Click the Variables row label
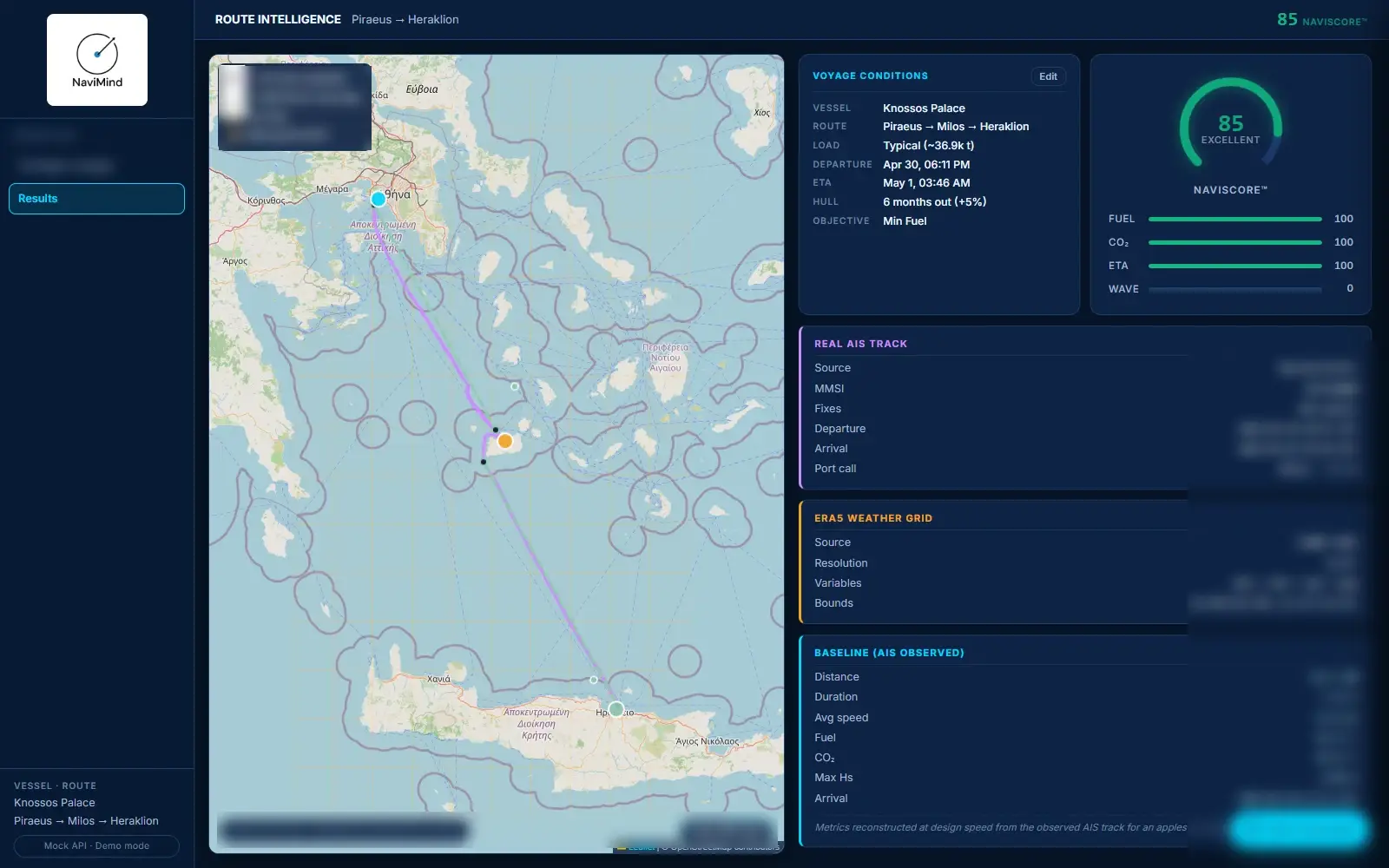 pyautogui.click(x=838, y=583)
